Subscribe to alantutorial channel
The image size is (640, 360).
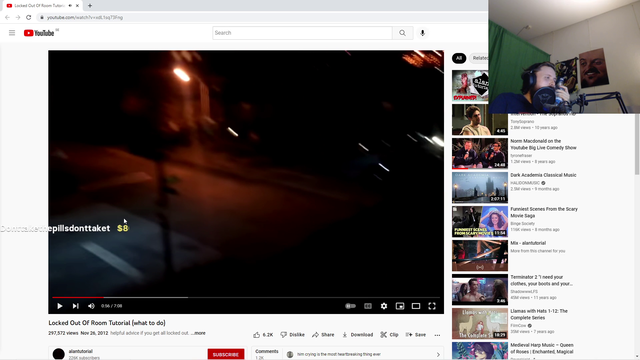tap(226, 354)
